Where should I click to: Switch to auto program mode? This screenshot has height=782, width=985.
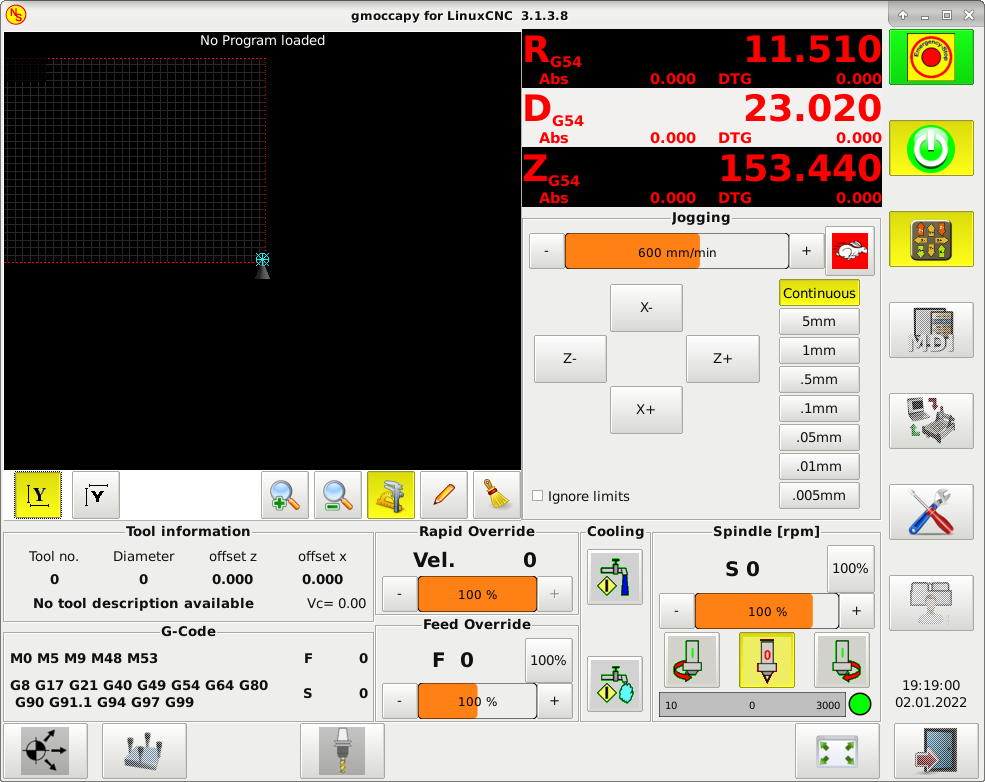pyautogui.click(x=931, y=421)
